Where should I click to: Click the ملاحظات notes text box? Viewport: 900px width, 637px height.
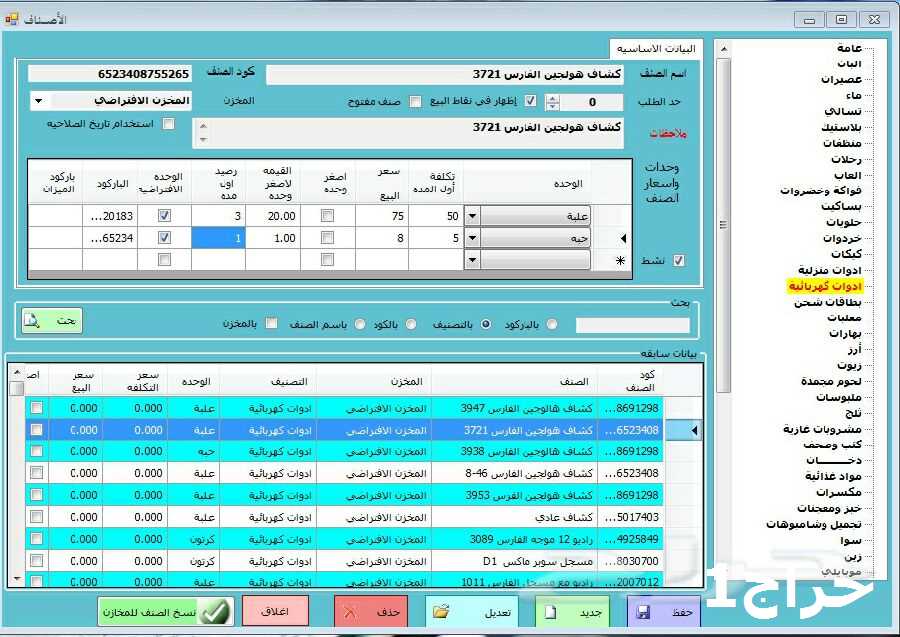408,133
